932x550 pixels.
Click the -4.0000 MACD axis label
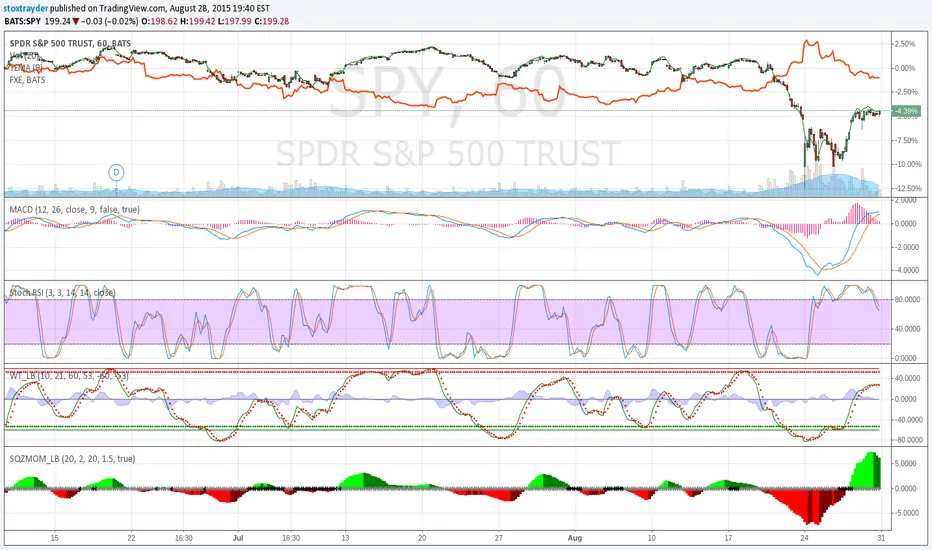click(x=905, y=270)
